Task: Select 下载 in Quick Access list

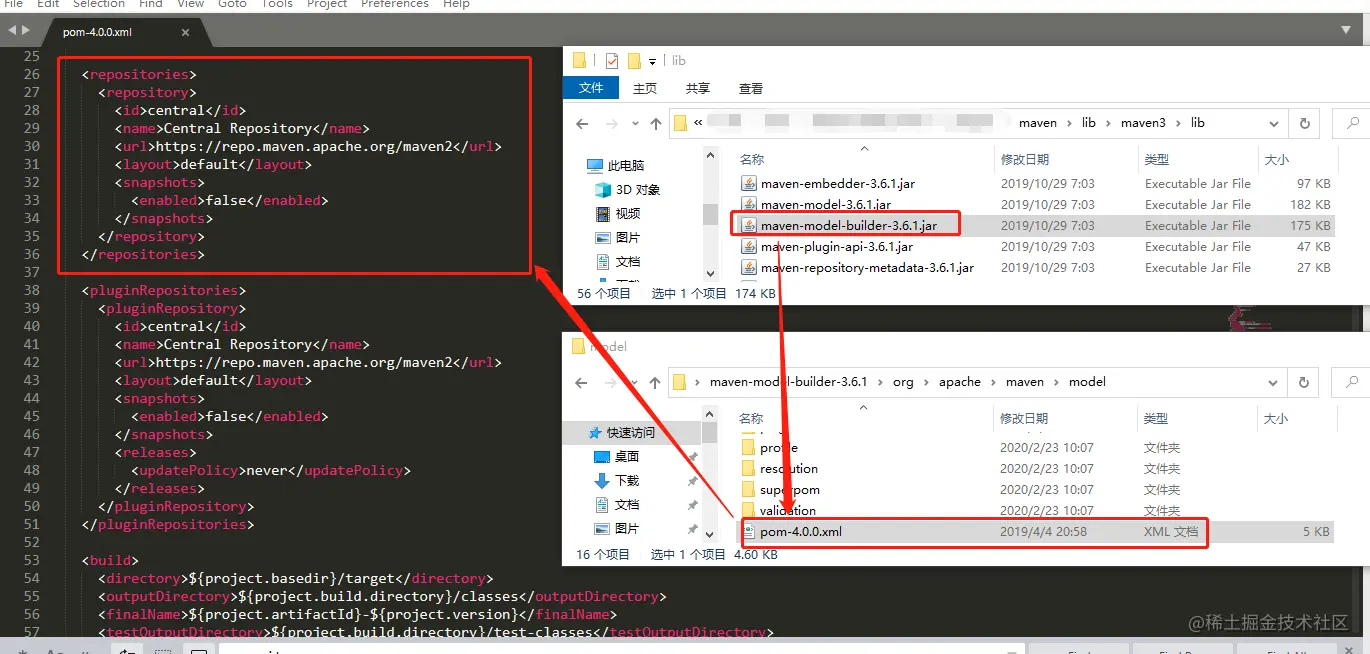Action: pos(616,481)
